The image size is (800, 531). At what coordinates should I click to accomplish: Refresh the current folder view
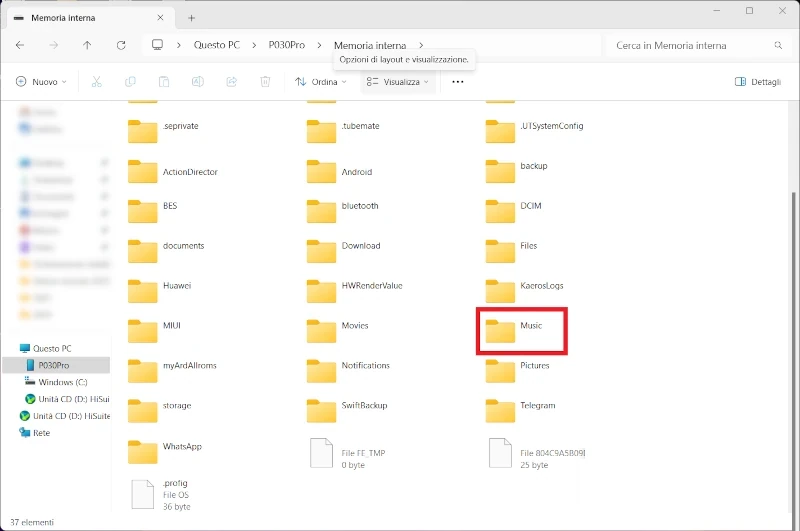(x=121, y=45)
